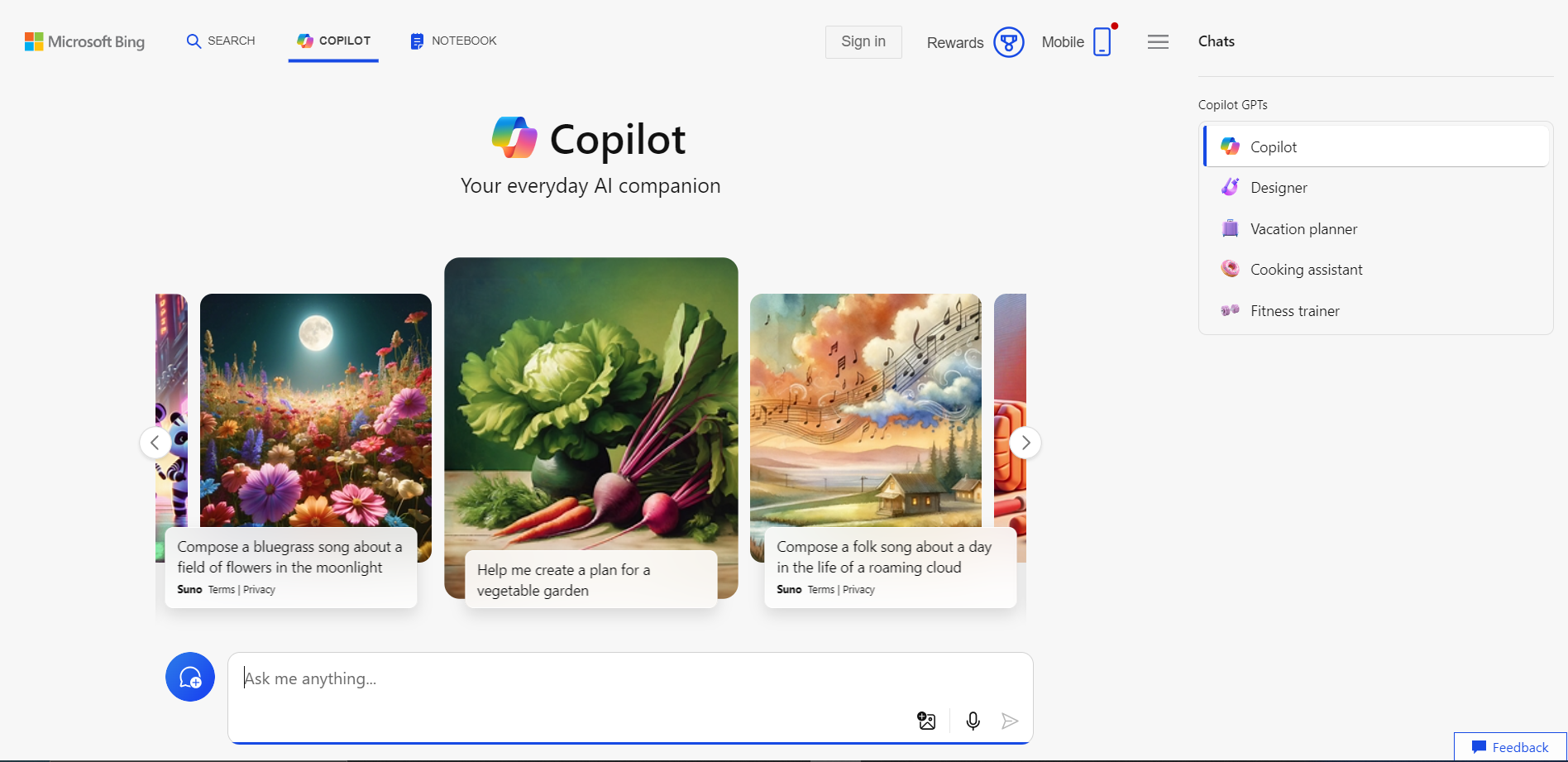
Task: Start voice input with the microphone icon
Action: click(973, 721)
